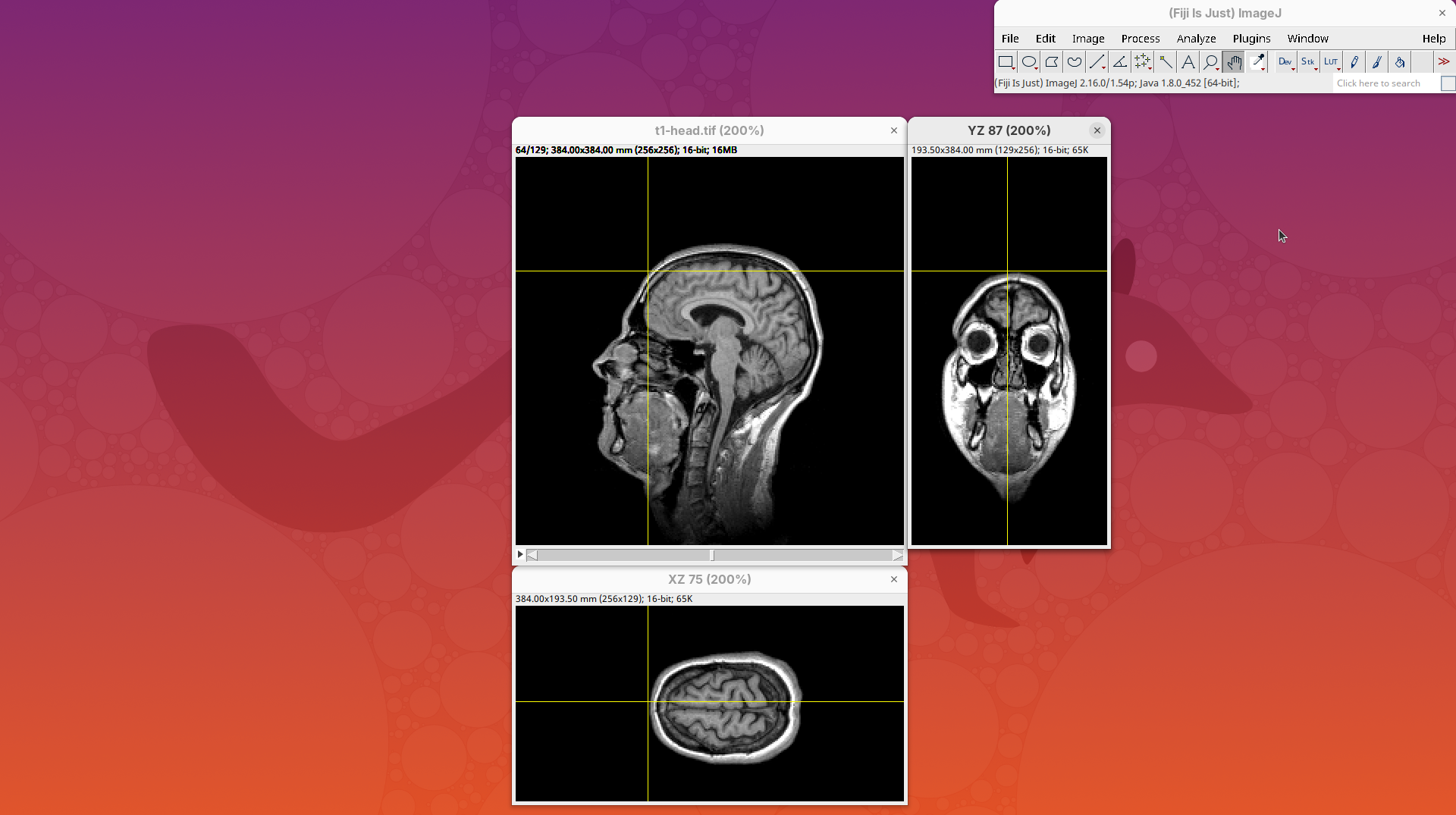This screenshot has height=815, width=1456.
Task: Open the Analyze menu
Action: click(1196, 39)
